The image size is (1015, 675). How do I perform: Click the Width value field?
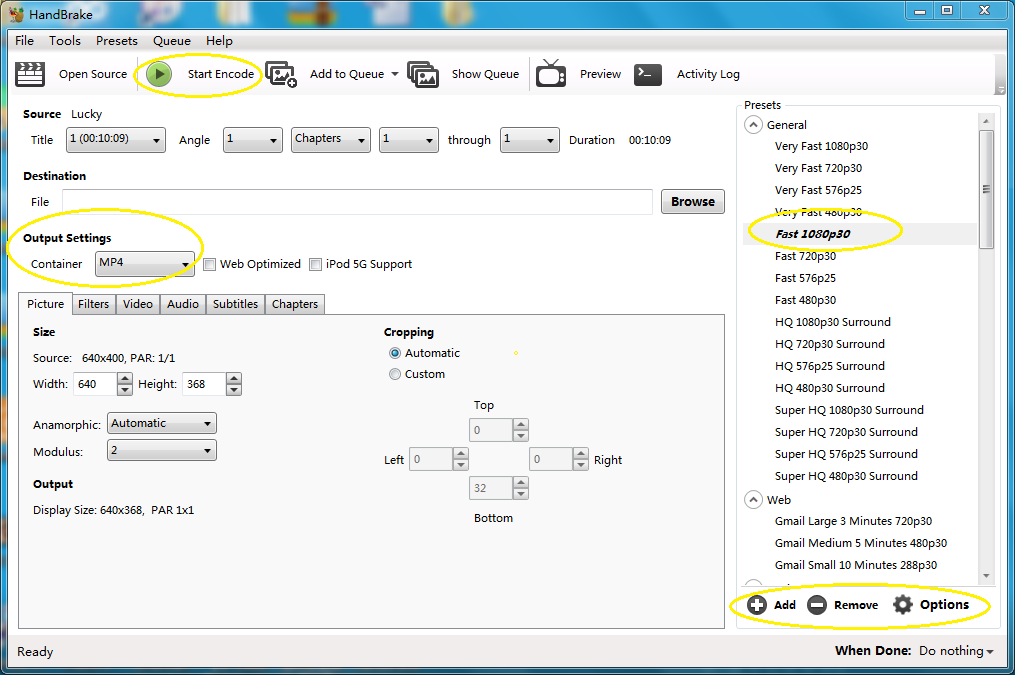coord(96,384)
